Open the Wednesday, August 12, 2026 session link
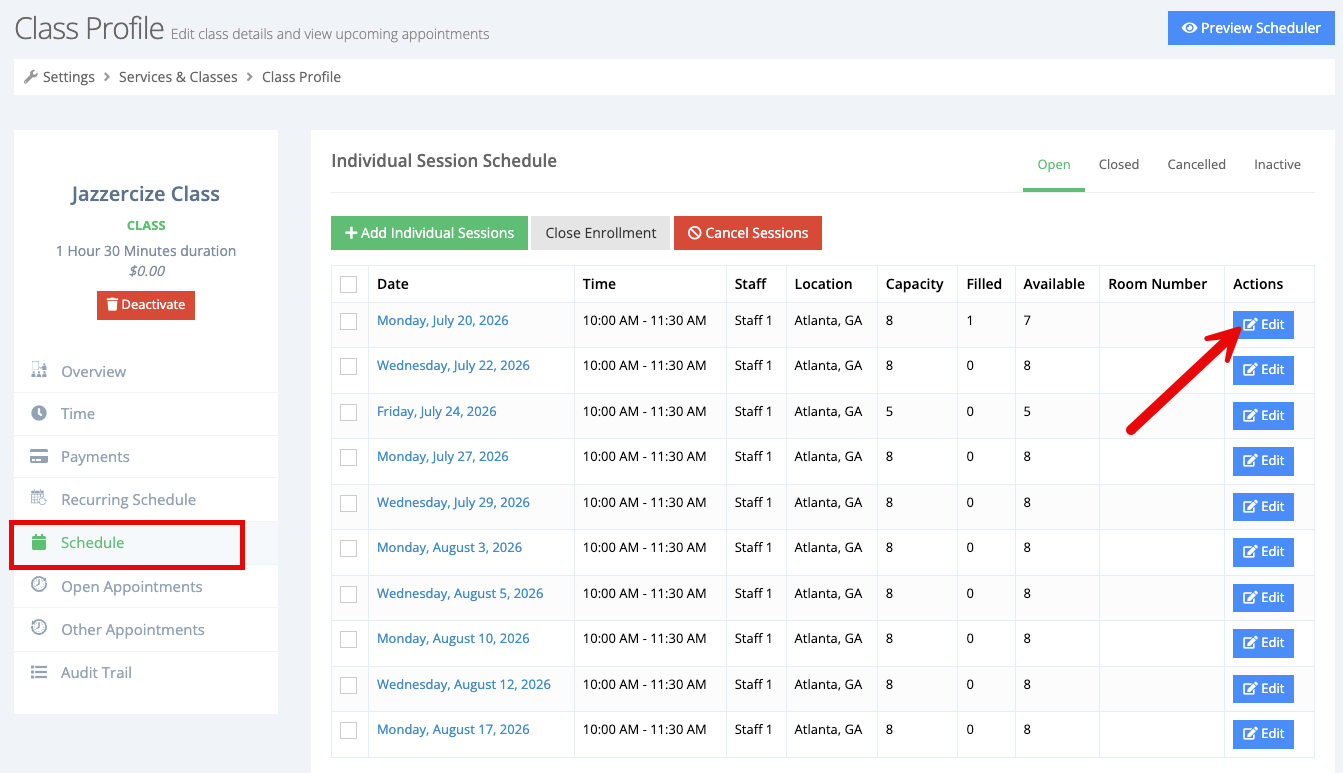 click(464, 685)
